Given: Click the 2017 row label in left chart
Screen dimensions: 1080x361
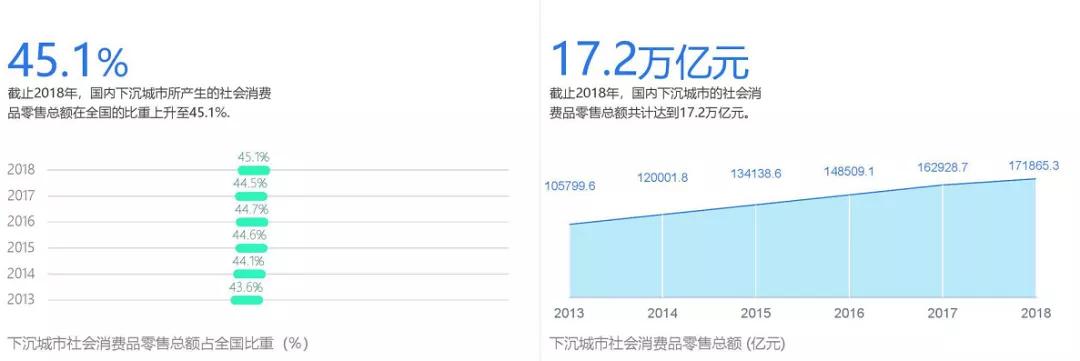Looking at the screenshot, I should 21,196.
